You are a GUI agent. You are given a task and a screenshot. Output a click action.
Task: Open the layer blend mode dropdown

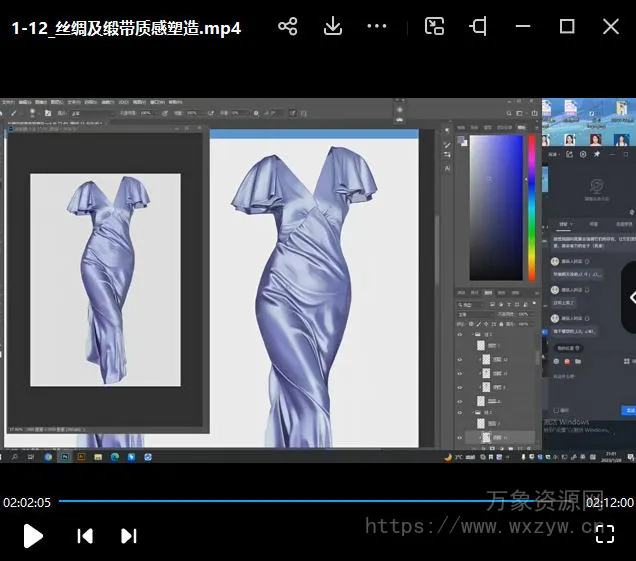[476, 313]
